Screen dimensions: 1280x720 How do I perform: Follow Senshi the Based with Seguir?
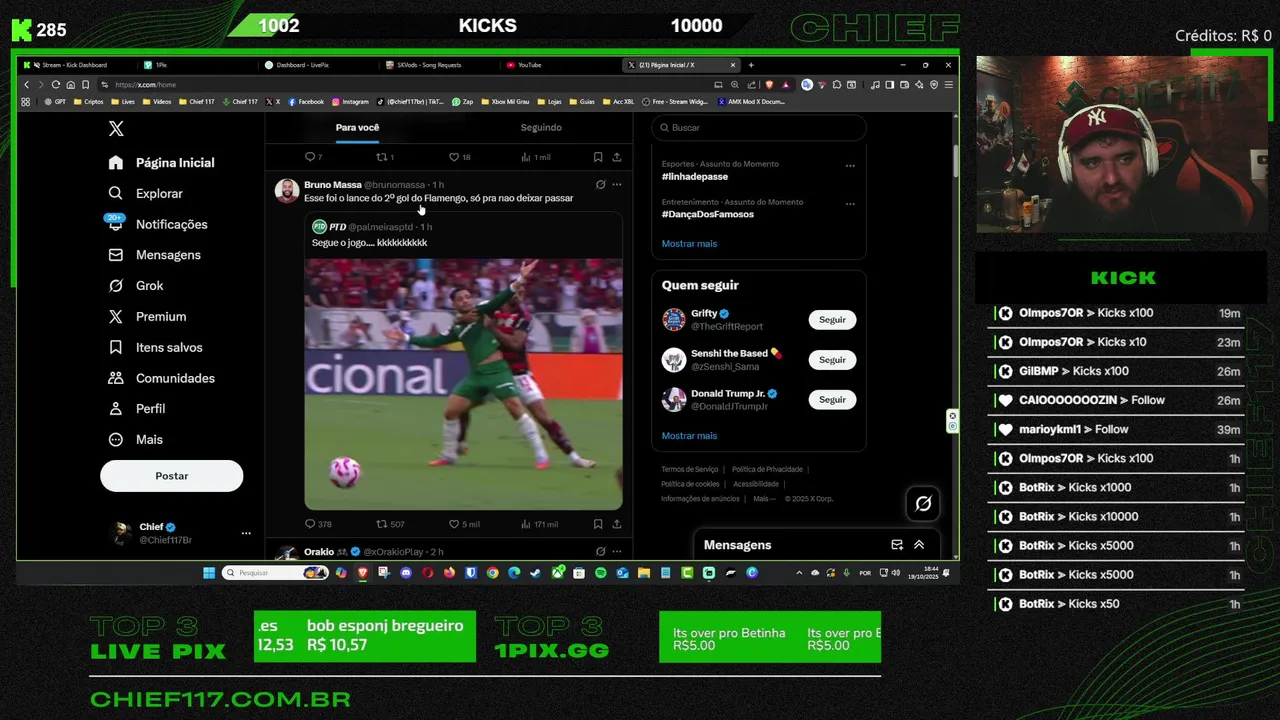coord(832,360)
